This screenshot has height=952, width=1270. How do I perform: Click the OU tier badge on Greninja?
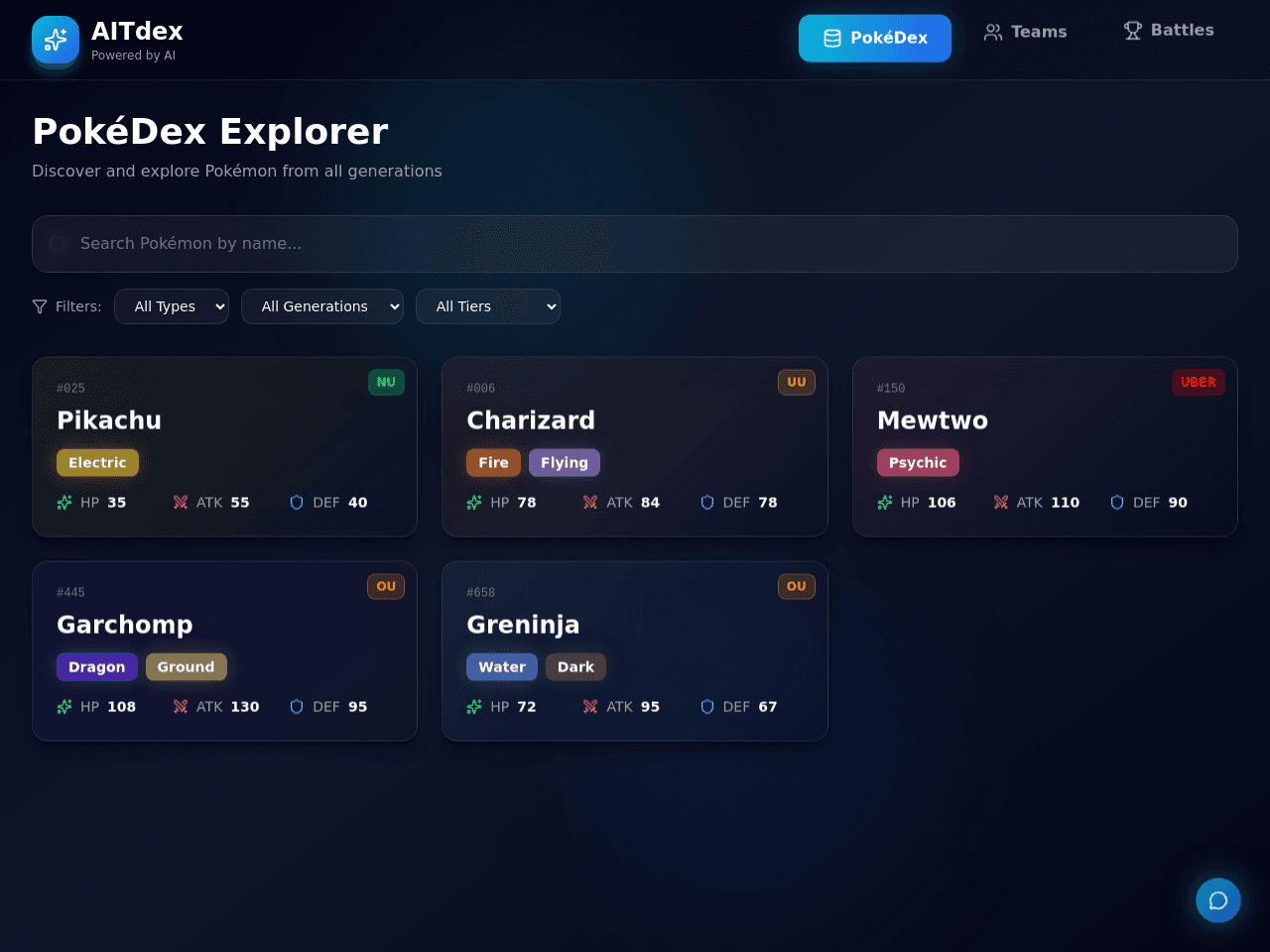797,587
